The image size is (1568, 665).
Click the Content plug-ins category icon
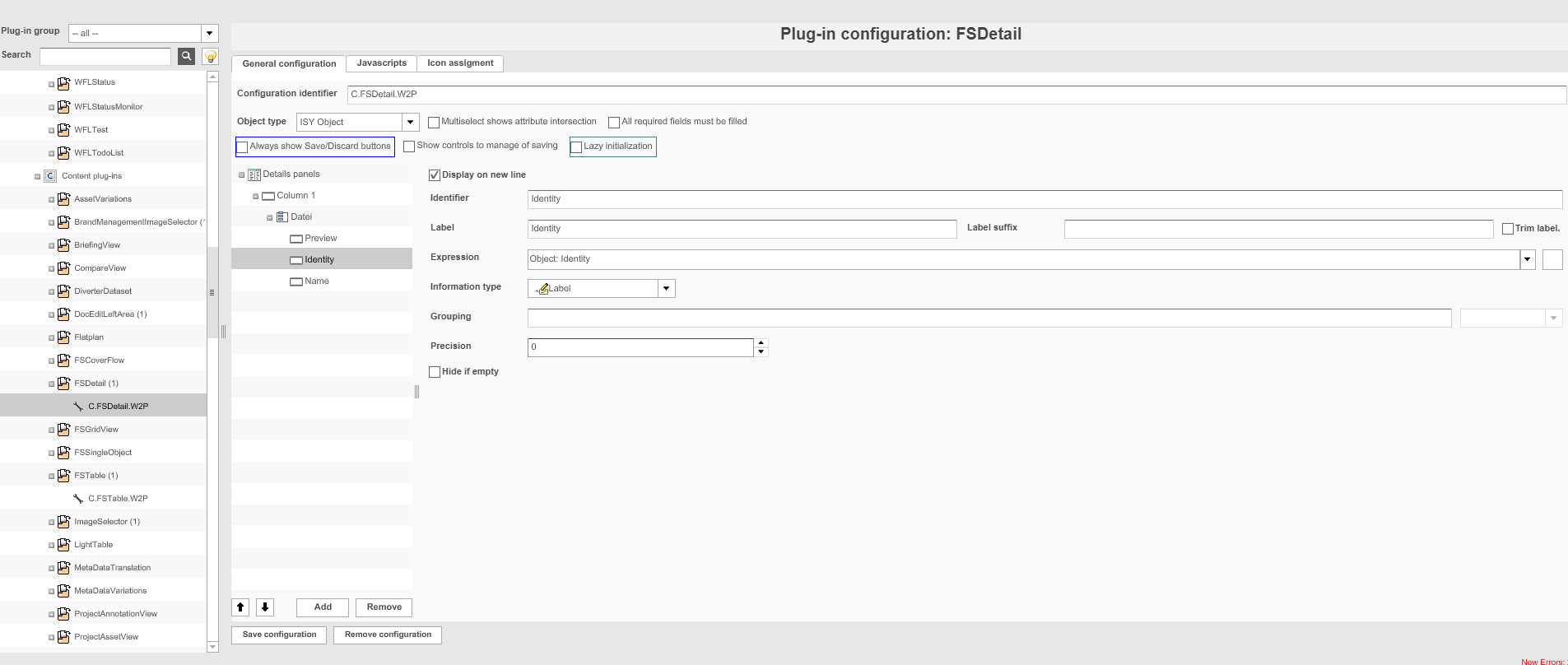(x=50, y=176)
